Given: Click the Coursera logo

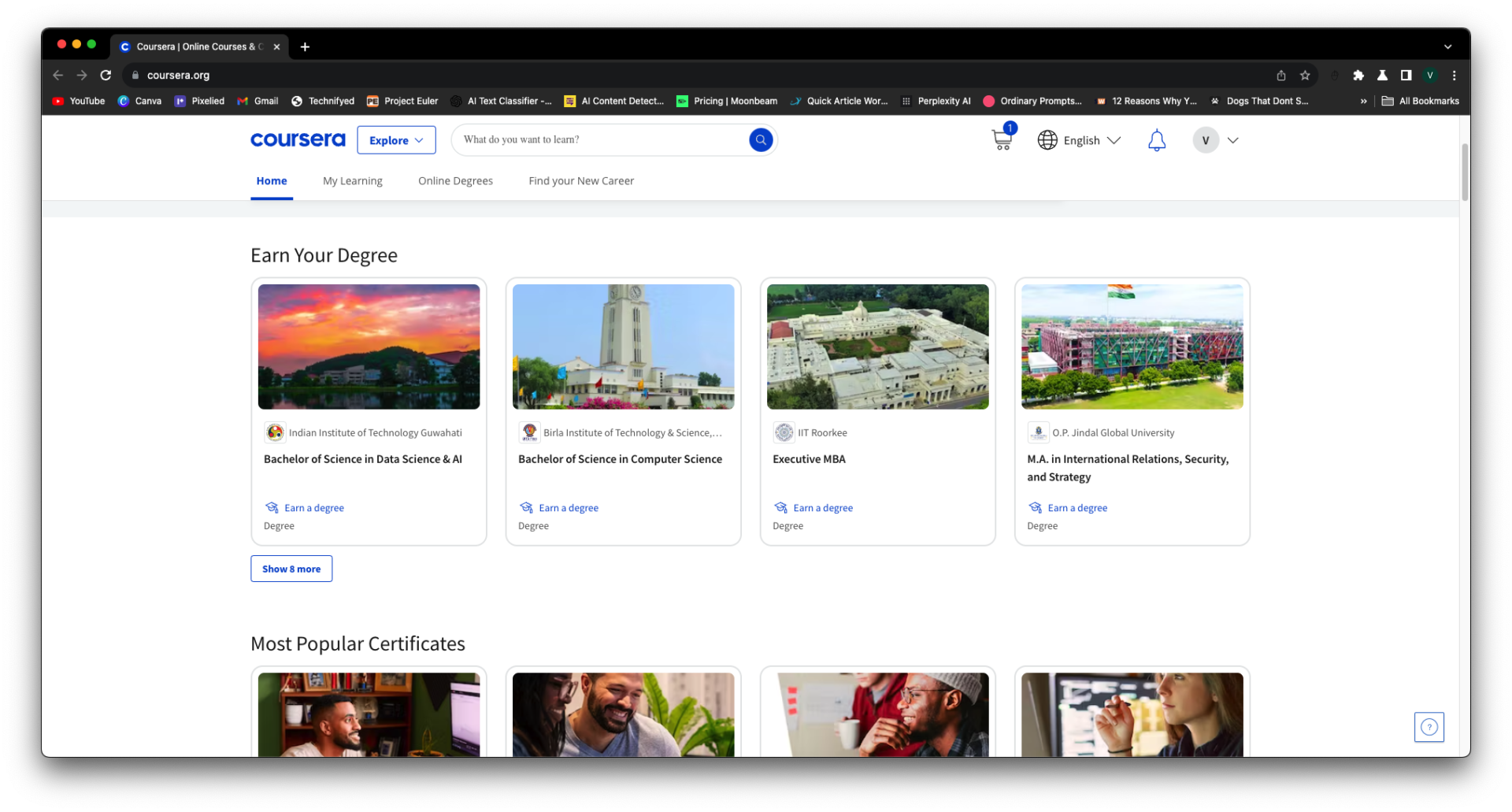Looking at the screenshot, I should 298,139.
